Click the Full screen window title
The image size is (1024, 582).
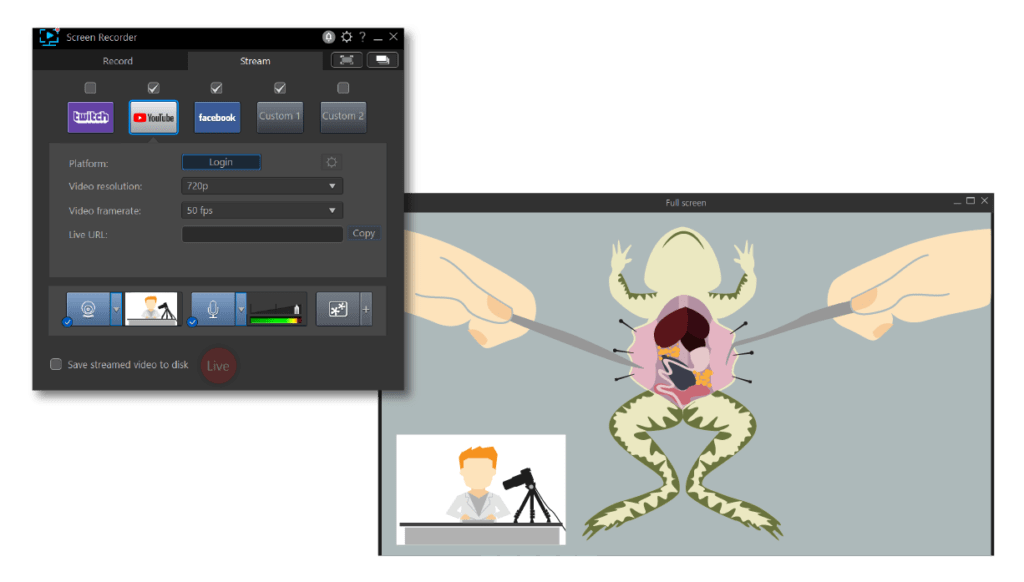[686, 203]
